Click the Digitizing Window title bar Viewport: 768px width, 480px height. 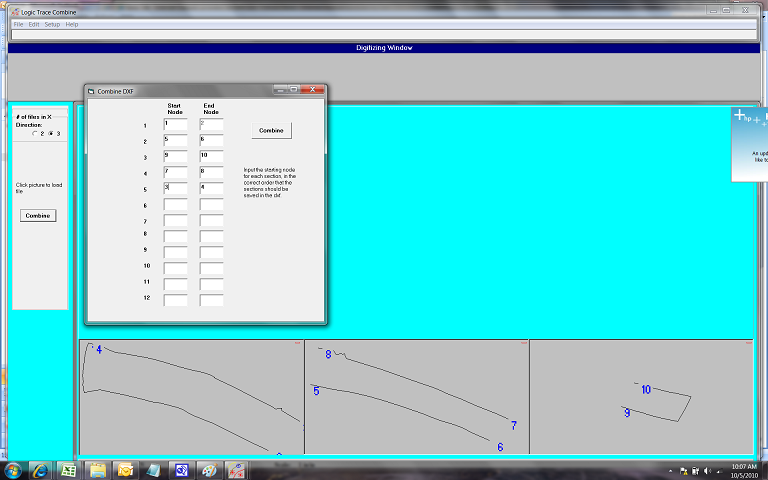point(384,48)
